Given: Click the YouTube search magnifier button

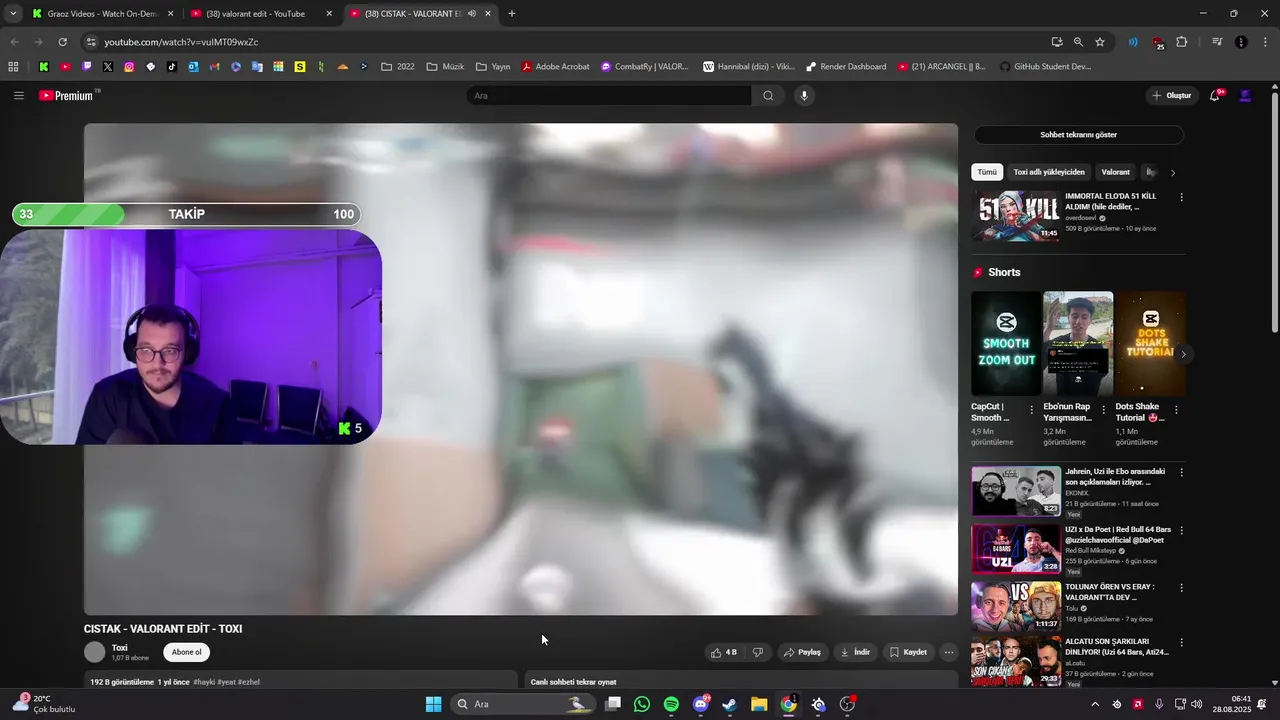Looking at the screenshot, I should [x=768, y=96].
